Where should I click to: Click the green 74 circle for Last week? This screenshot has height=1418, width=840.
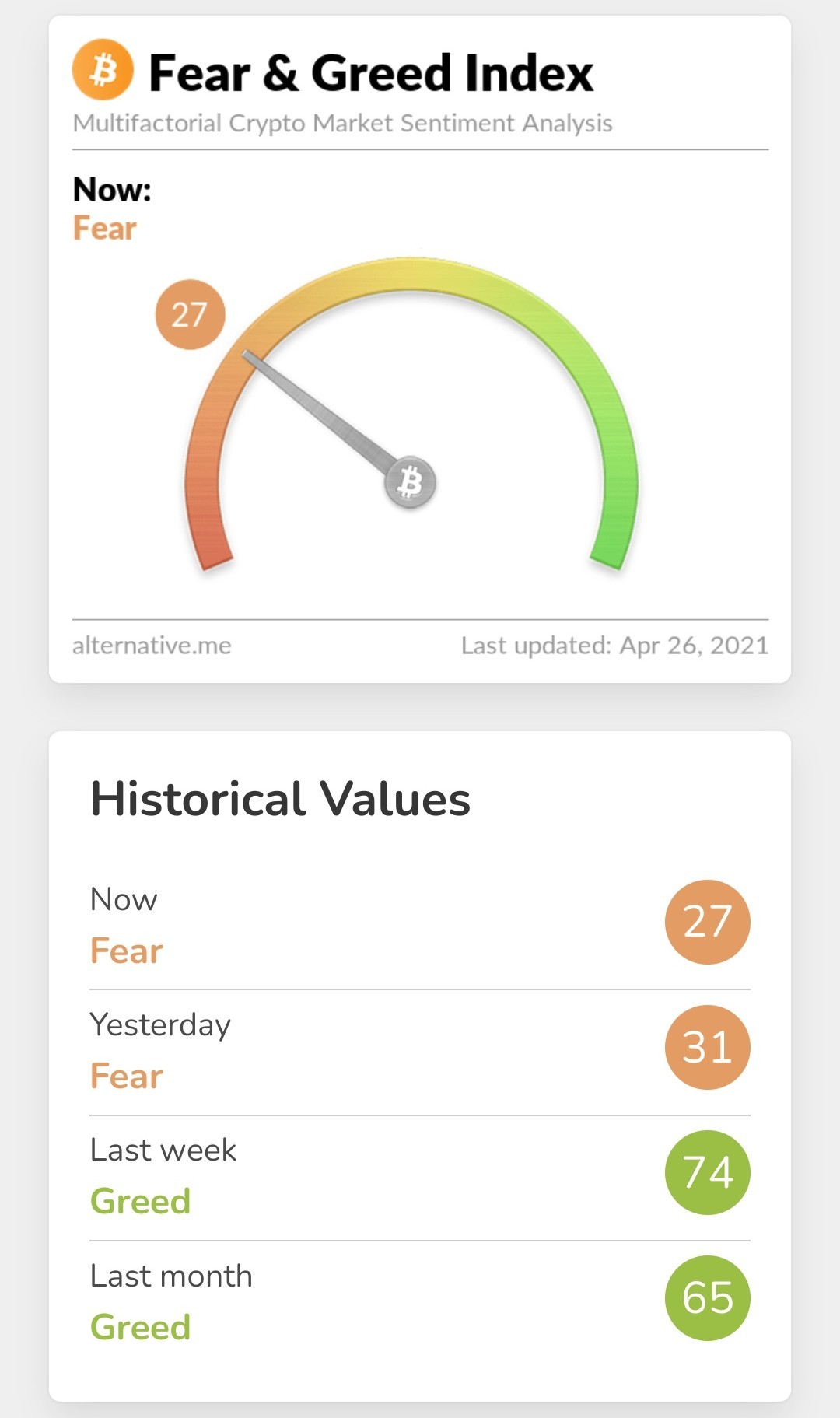[x=707, y=1172]
